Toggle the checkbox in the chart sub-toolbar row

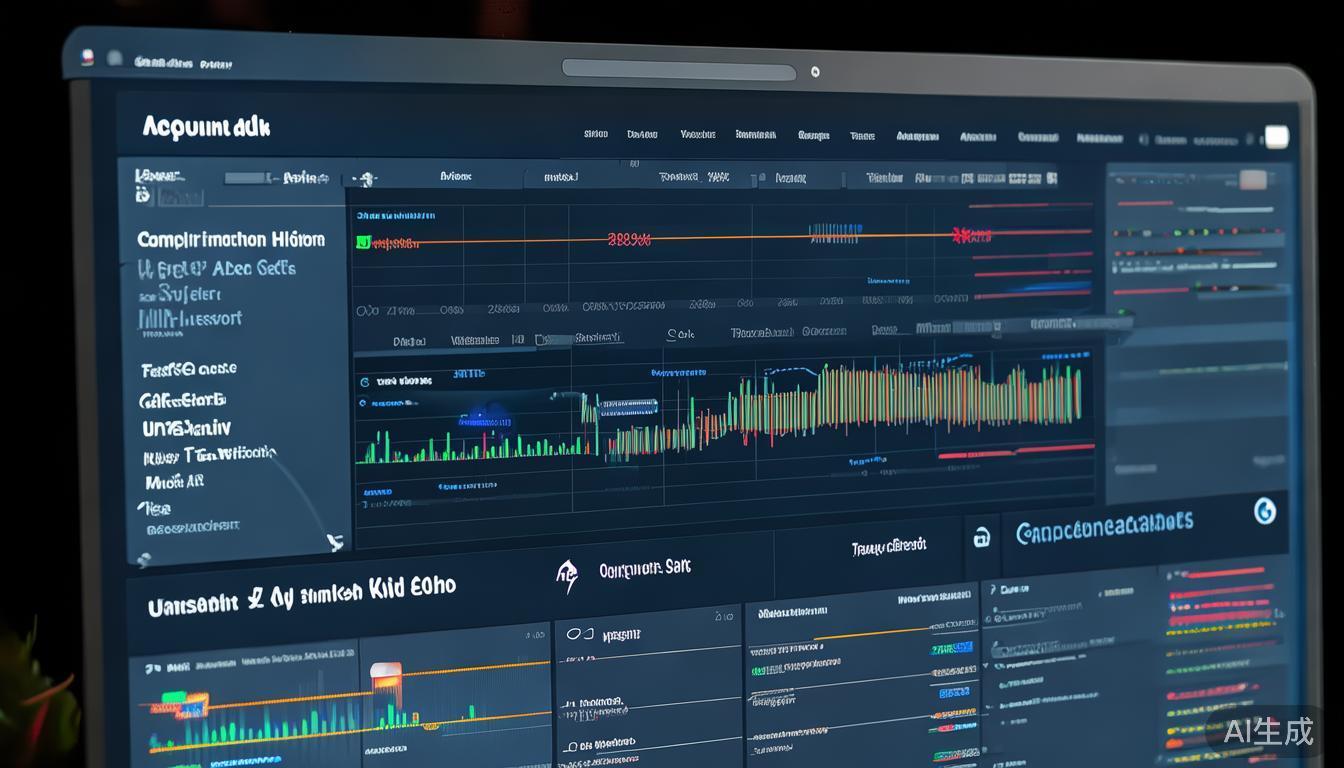point(541,340)
